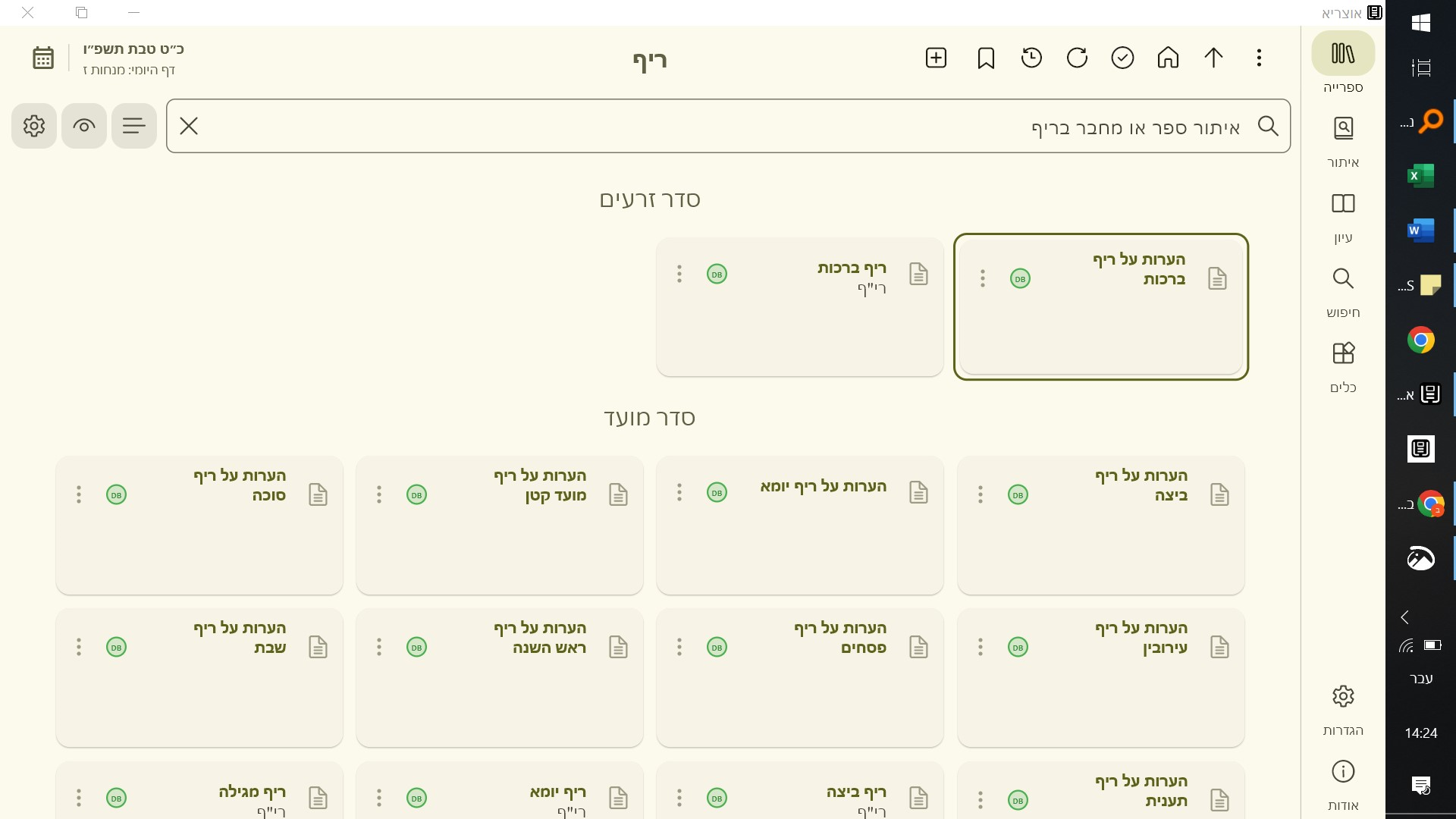This screenshot has height=819, width=1456.
Task: Click the circled checkmark toolbar icon
Action: click(1122, 58)
